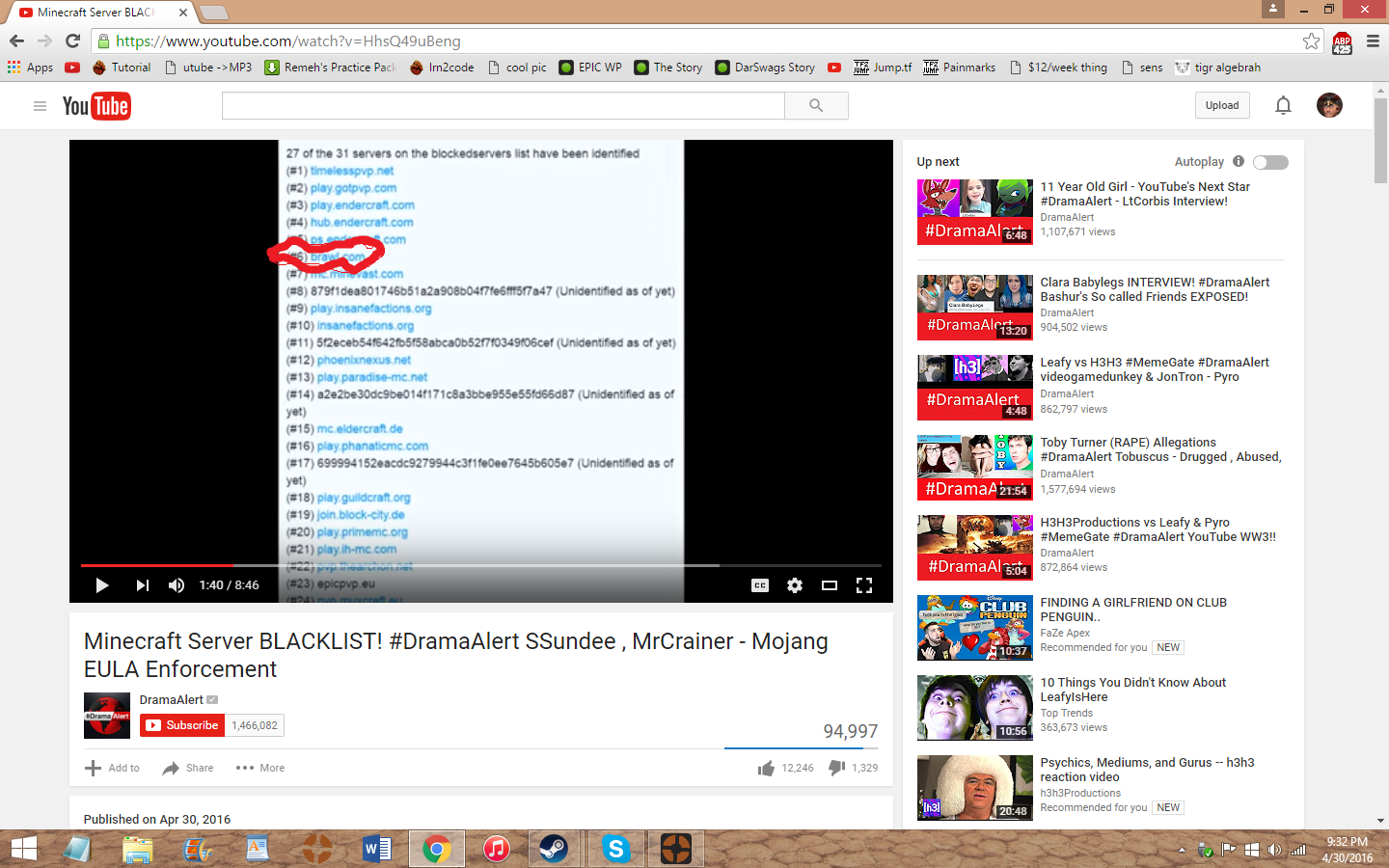This screenshot has height=868, width=1389.
Task: Switch to theater mode
Action: [x=830, y=585]
